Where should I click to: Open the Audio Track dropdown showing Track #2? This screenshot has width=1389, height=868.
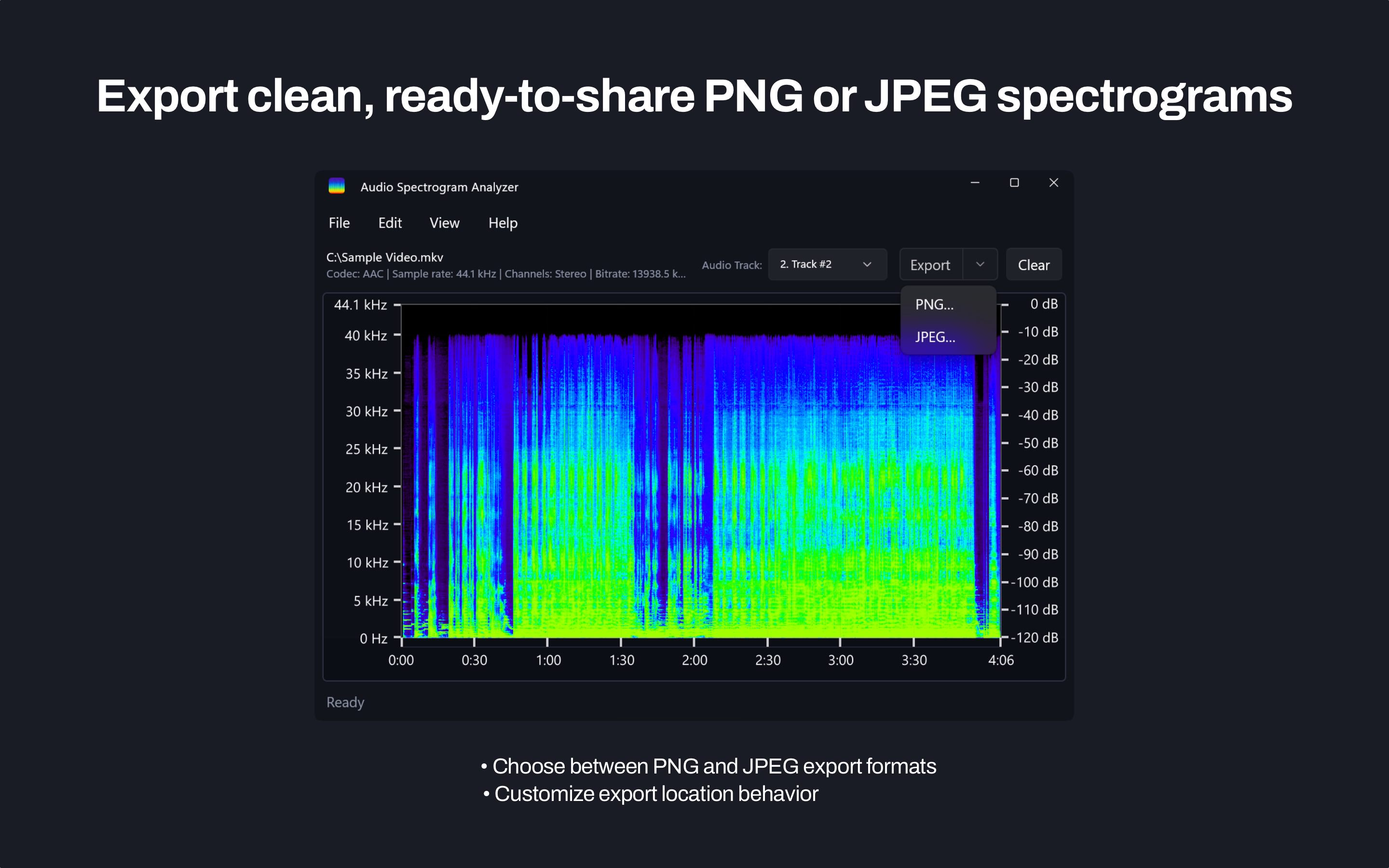(x=827, y=264)
